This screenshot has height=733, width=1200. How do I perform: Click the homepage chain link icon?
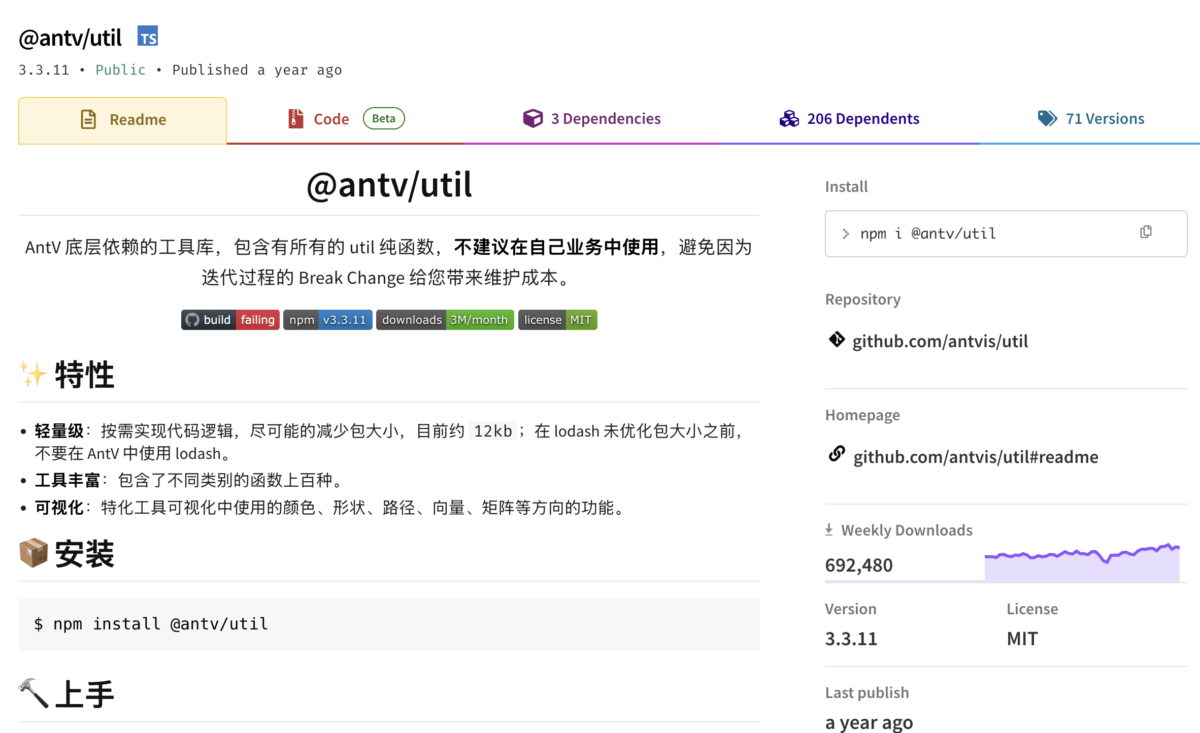837,454
